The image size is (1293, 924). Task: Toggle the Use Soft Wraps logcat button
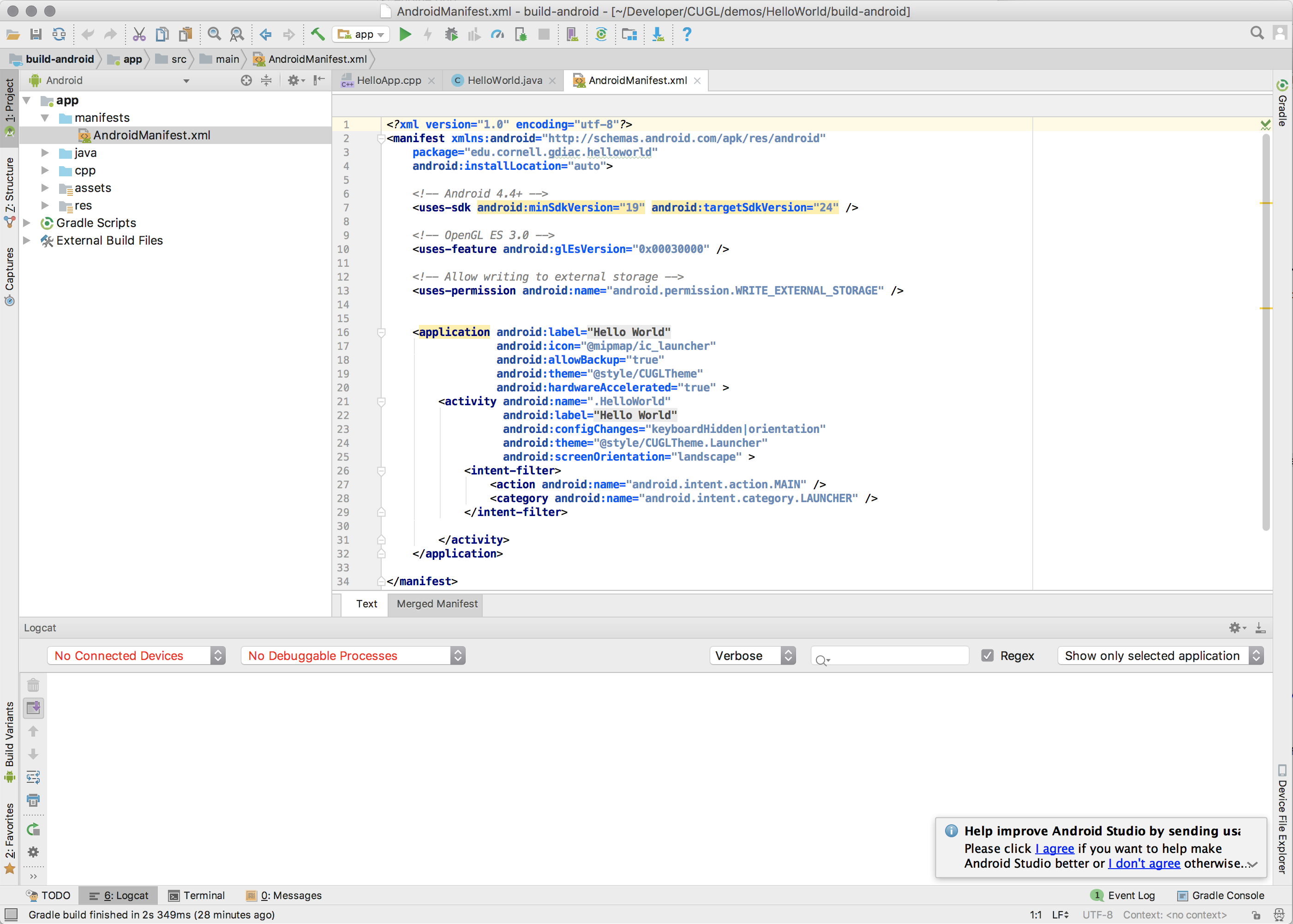34,777
